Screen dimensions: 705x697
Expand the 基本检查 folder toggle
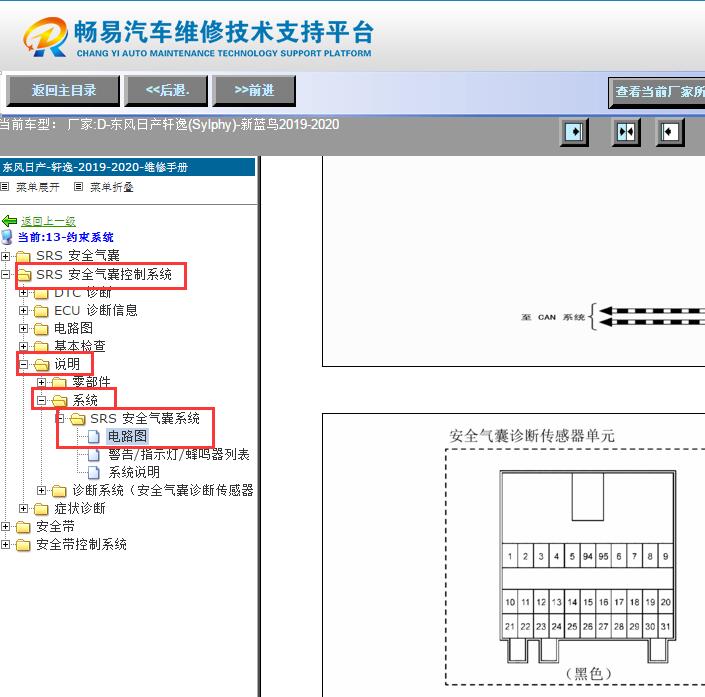(x=23, y=346)
